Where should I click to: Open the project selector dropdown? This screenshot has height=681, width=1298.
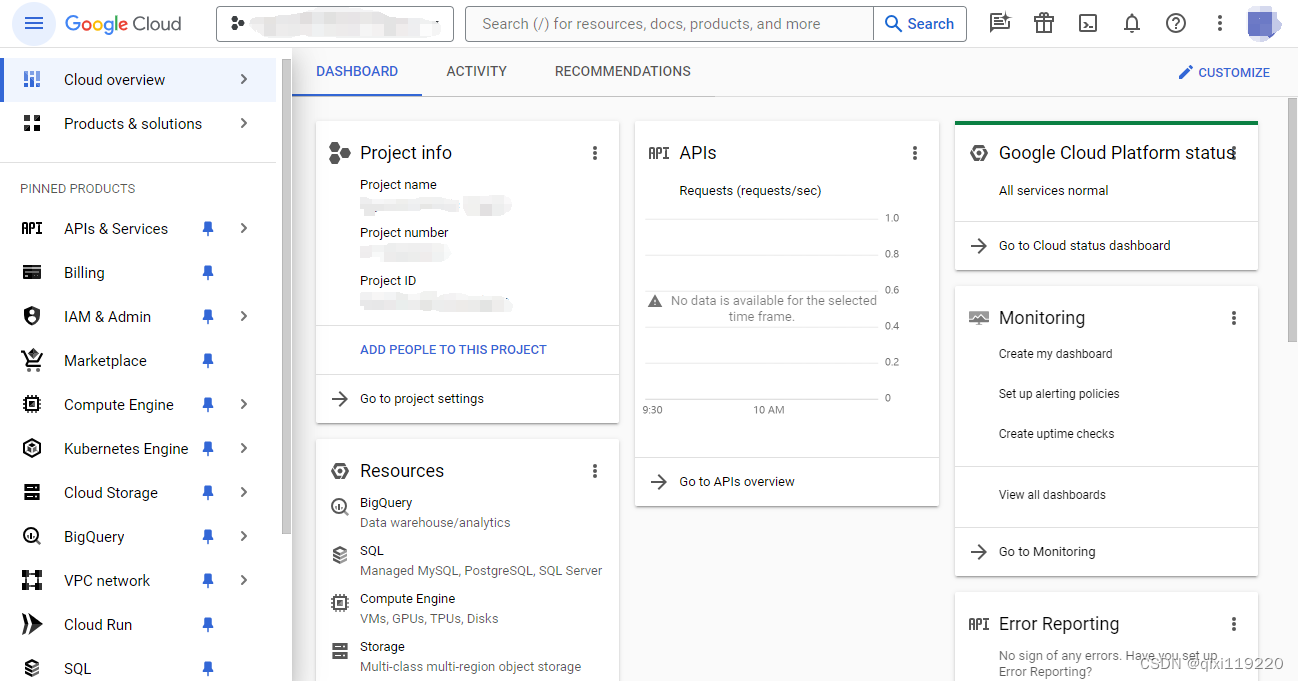[x=335, y=24]
